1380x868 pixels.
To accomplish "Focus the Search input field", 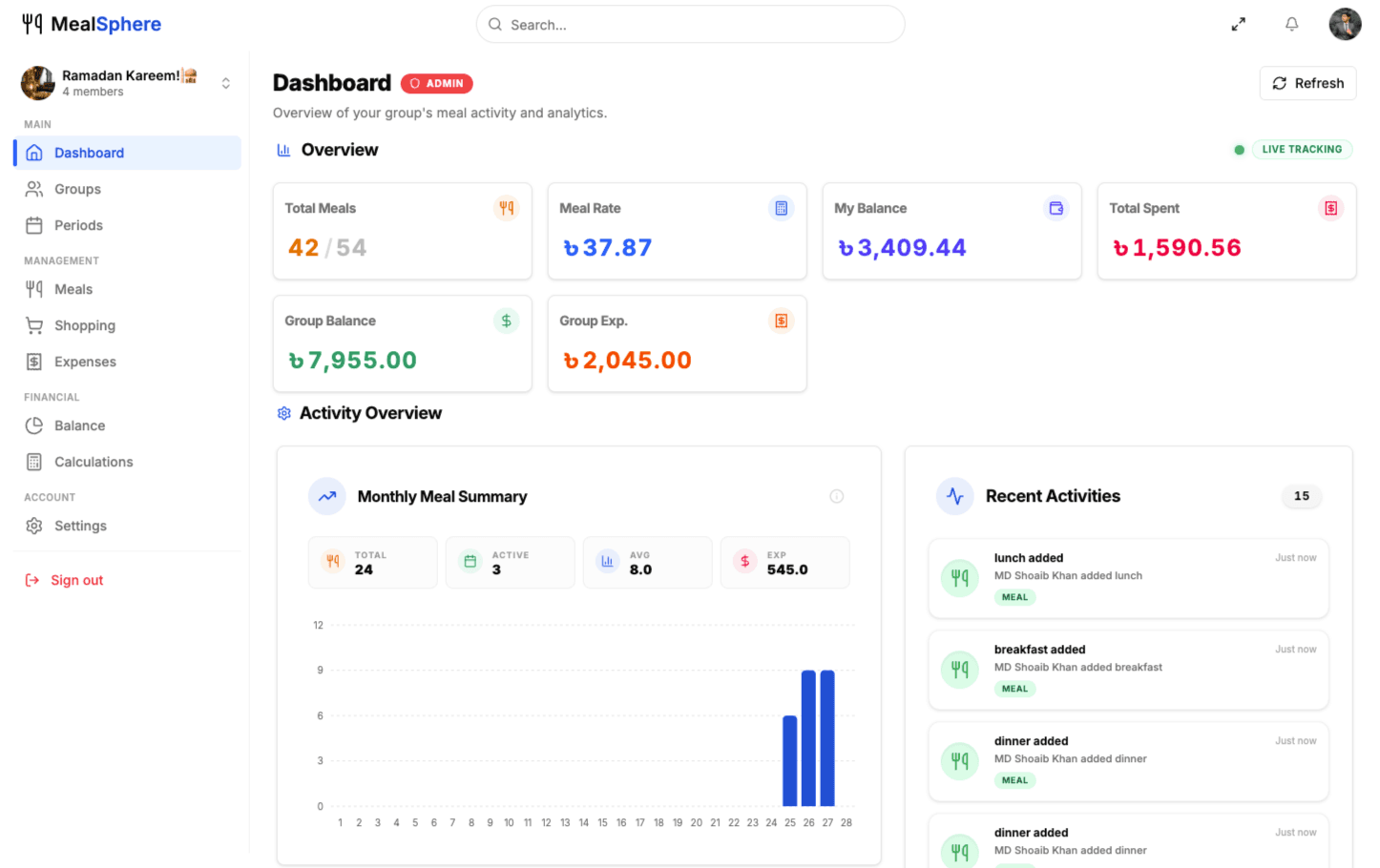I will click(x=690, y=25).
